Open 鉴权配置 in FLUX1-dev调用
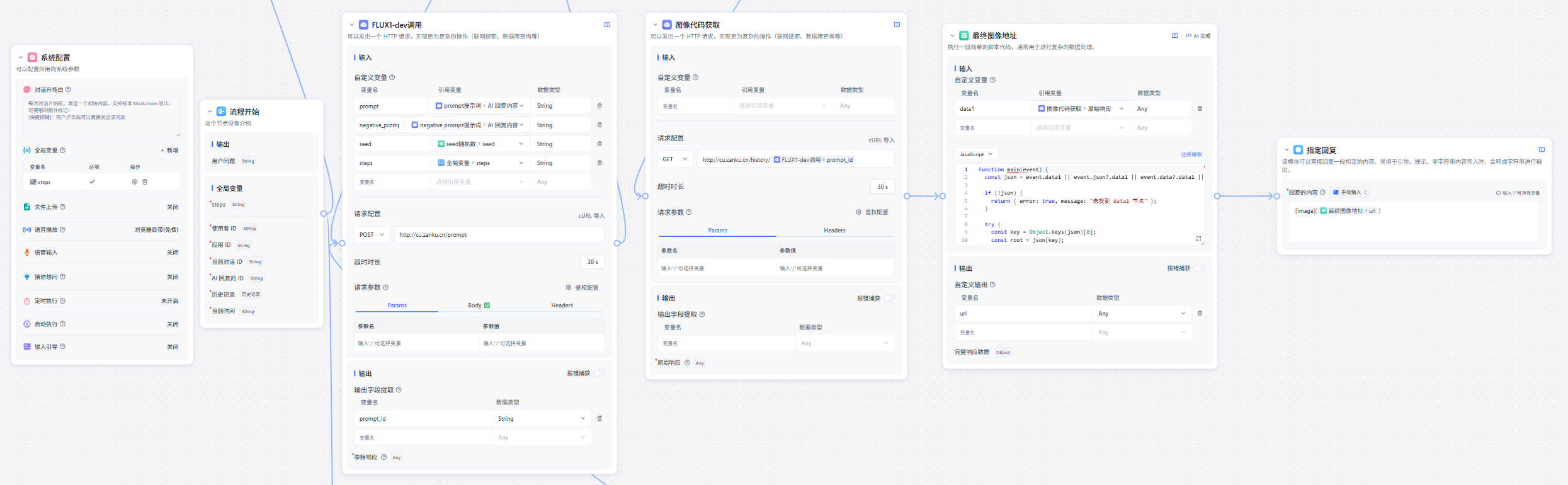Screen dimensions: 1568x485 tap(582, 288)
